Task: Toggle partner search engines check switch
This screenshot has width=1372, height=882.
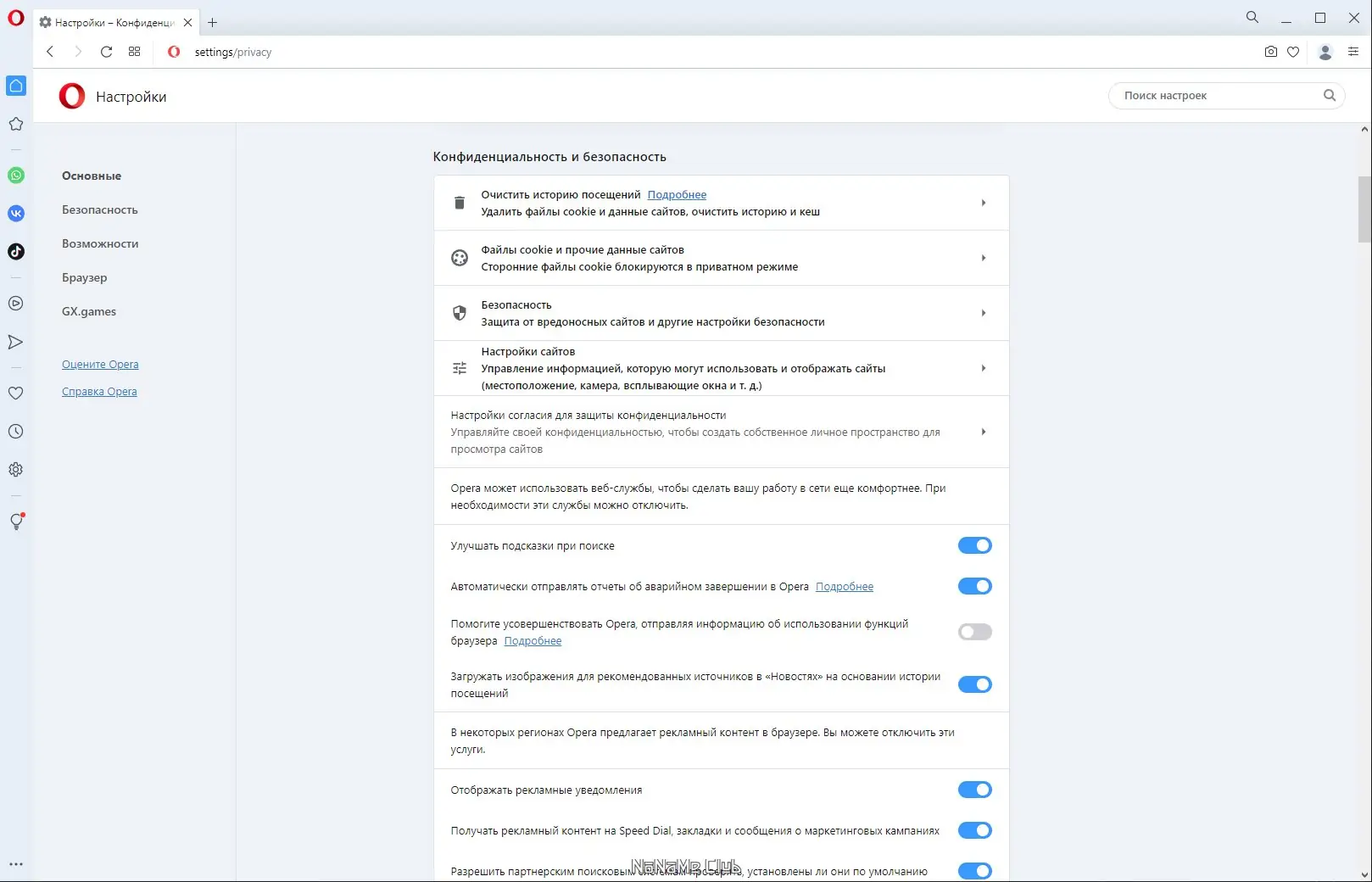Action: (975, 871)
